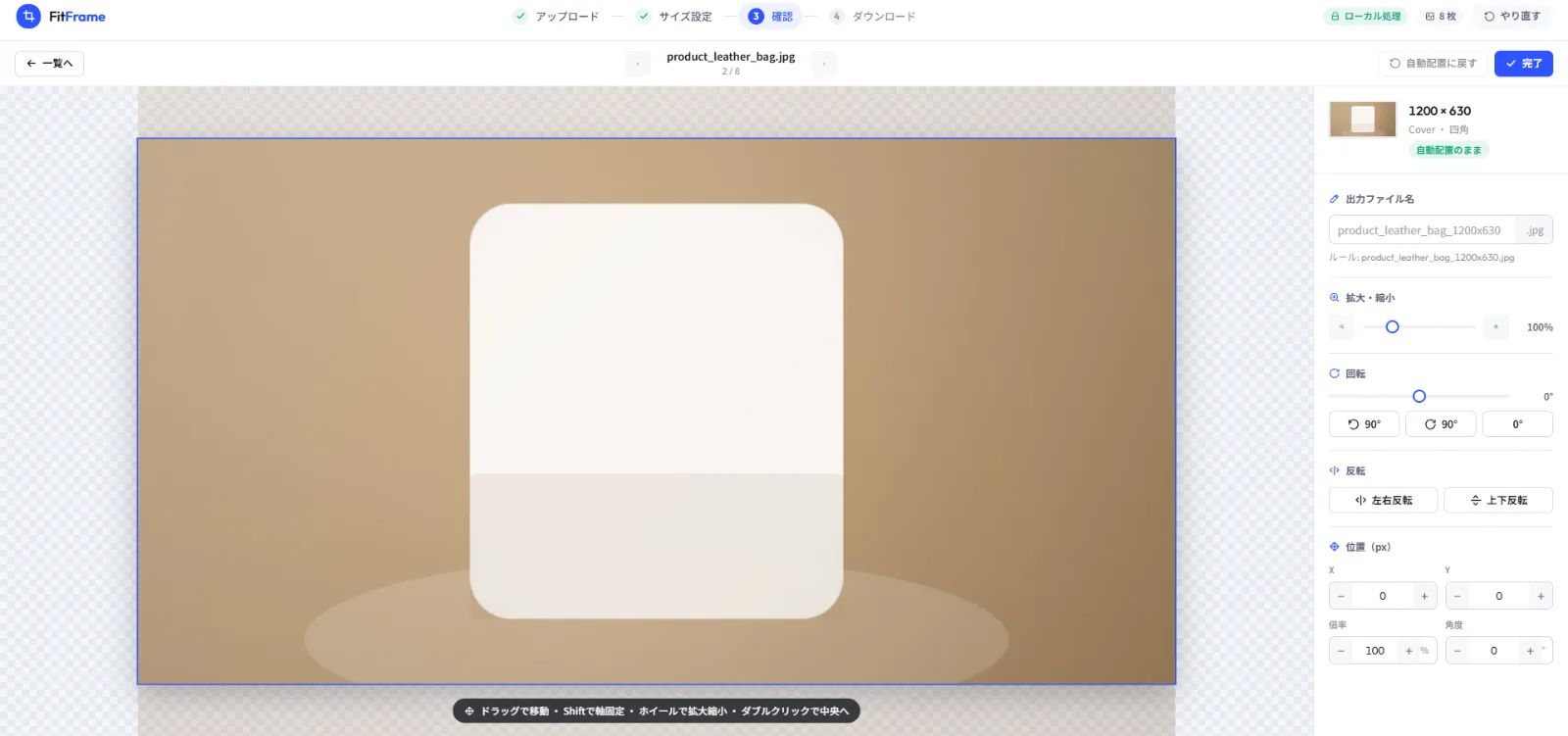Image resolution: width=1568 pixels, height=736 pixels.
Task: Click the zoom out magnifier icon
Action: click(x=1342, y=327)
